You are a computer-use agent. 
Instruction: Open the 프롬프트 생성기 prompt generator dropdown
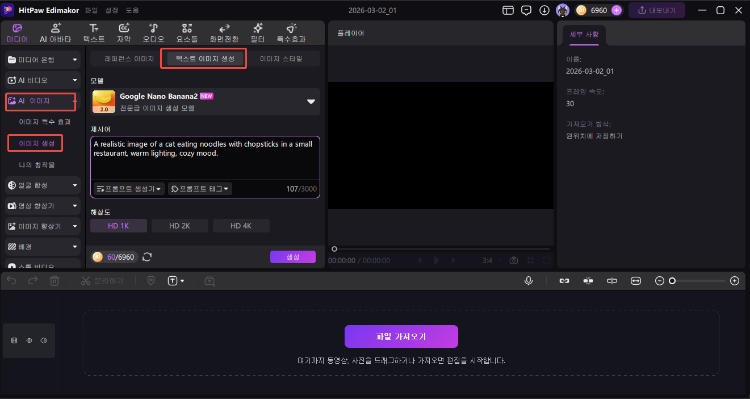pyautogui.click(x=129, y=189)
